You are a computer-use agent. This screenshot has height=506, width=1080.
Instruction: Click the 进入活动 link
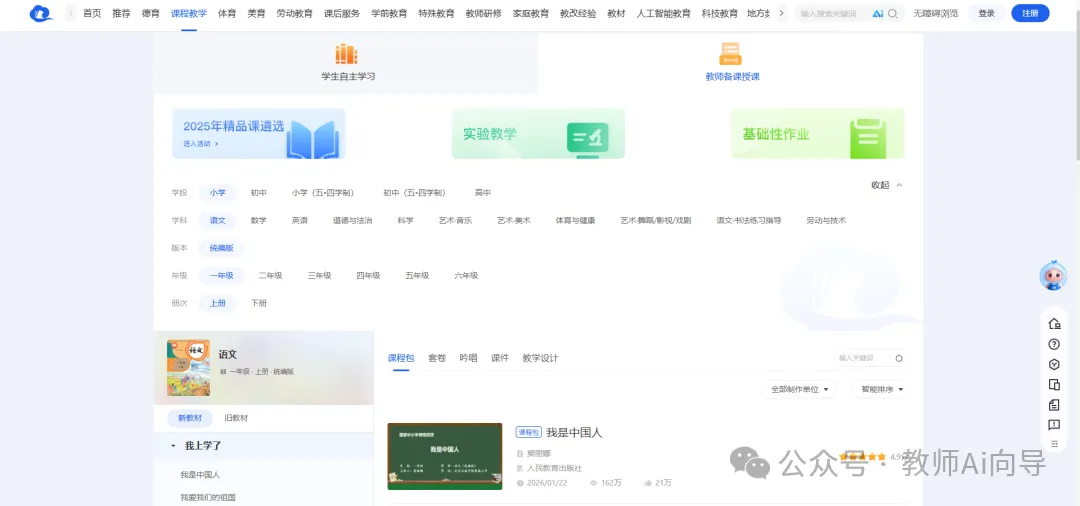click(x=200, y=144)
